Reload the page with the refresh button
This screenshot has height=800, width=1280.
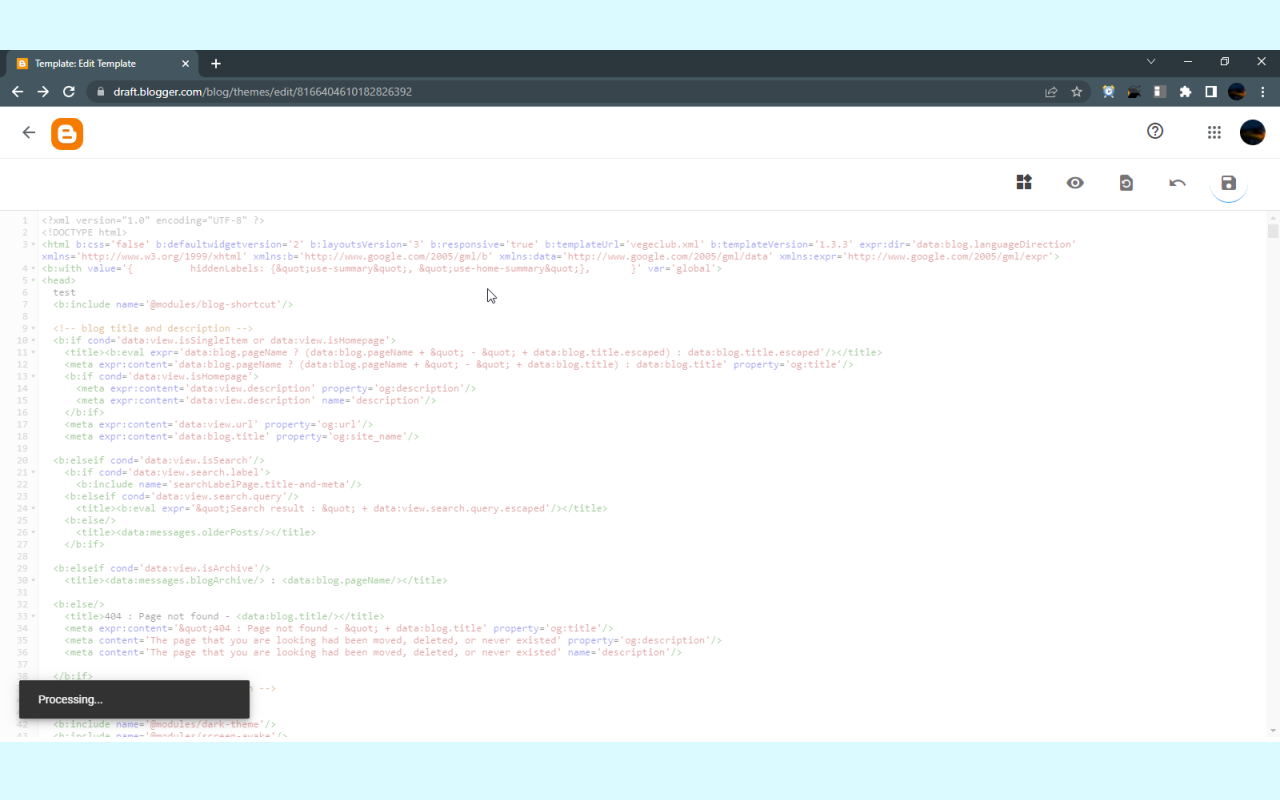click(x=68, y=91)
